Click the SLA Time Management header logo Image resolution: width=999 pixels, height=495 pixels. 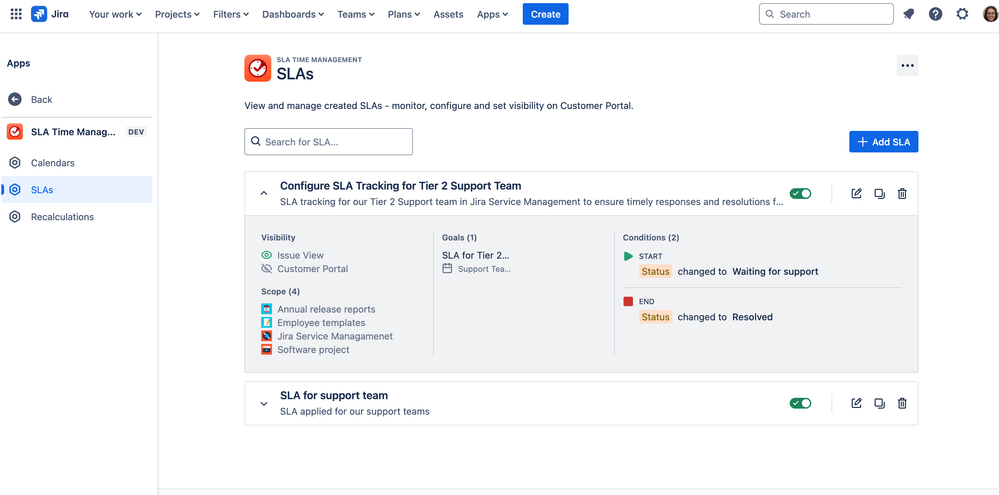(257, 68)
